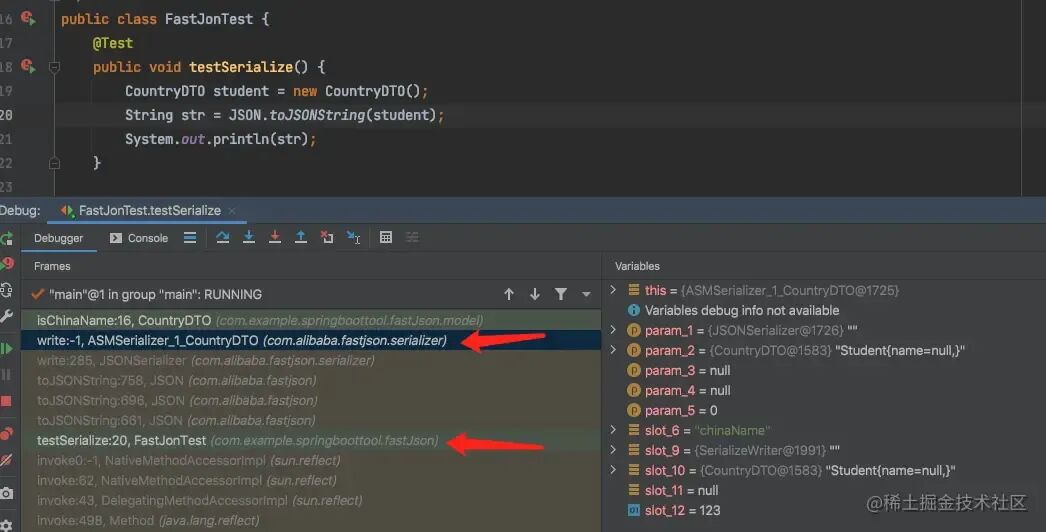Open the thread selector dropdown arrow
The image size is (1046, 532).
(x=586, y=294)
